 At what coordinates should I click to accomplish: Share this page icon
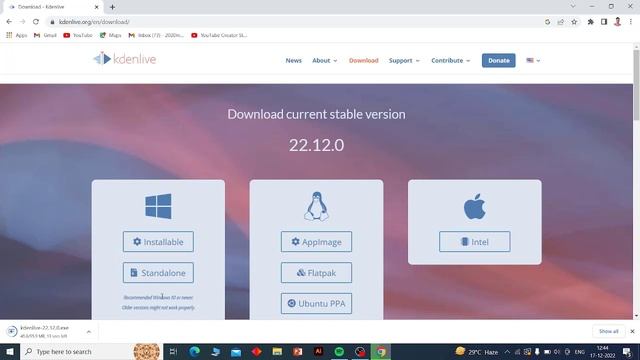pos(561,22)
